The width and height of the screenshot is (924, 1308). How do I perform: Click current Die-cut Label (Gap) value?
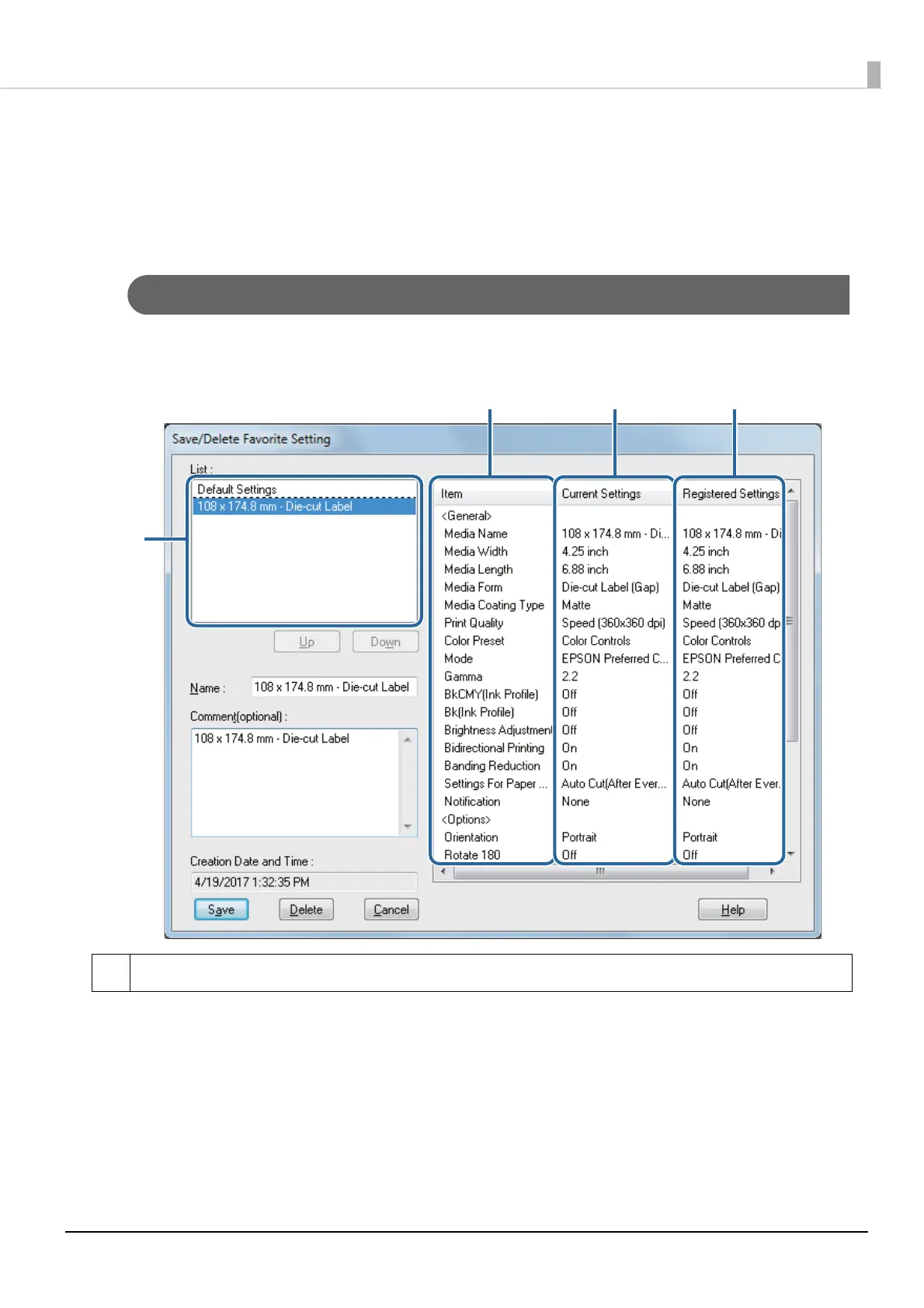[610, 587]
